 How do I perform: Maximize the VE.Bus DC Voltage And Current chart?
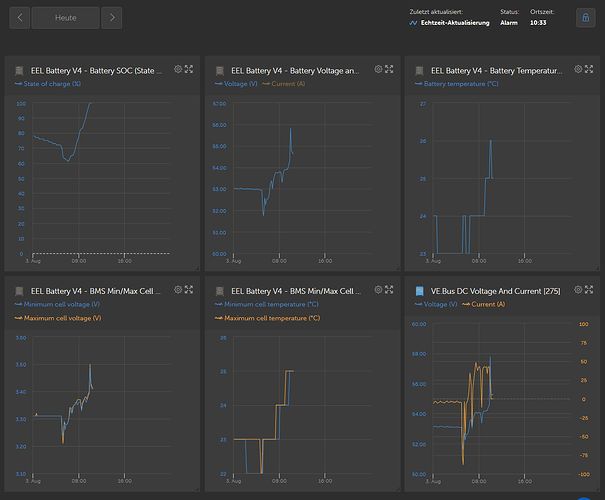[590, 289]
